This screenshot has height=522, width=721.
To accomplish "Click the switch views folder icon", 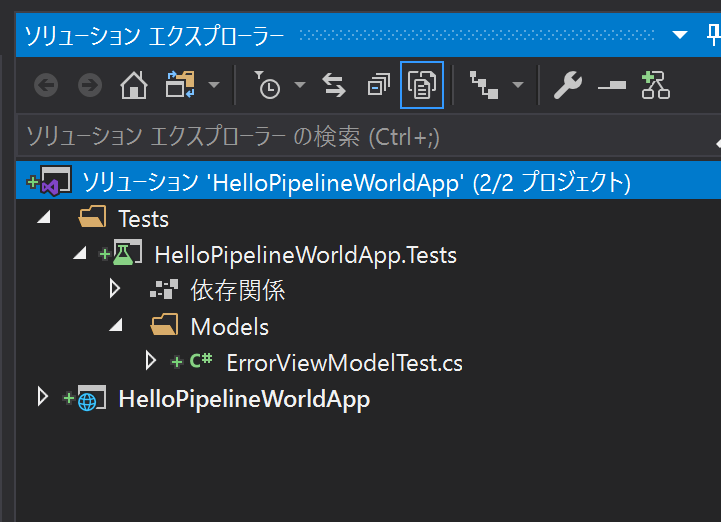I will [181, 86].
